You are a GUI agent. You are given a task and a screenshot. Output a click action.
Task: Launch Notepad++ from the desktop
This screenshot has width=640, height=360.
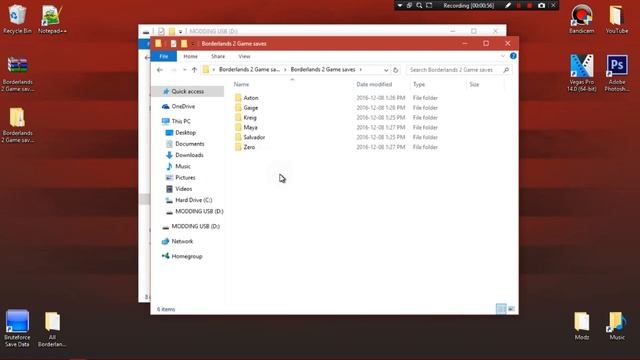[x=52, y=19]
